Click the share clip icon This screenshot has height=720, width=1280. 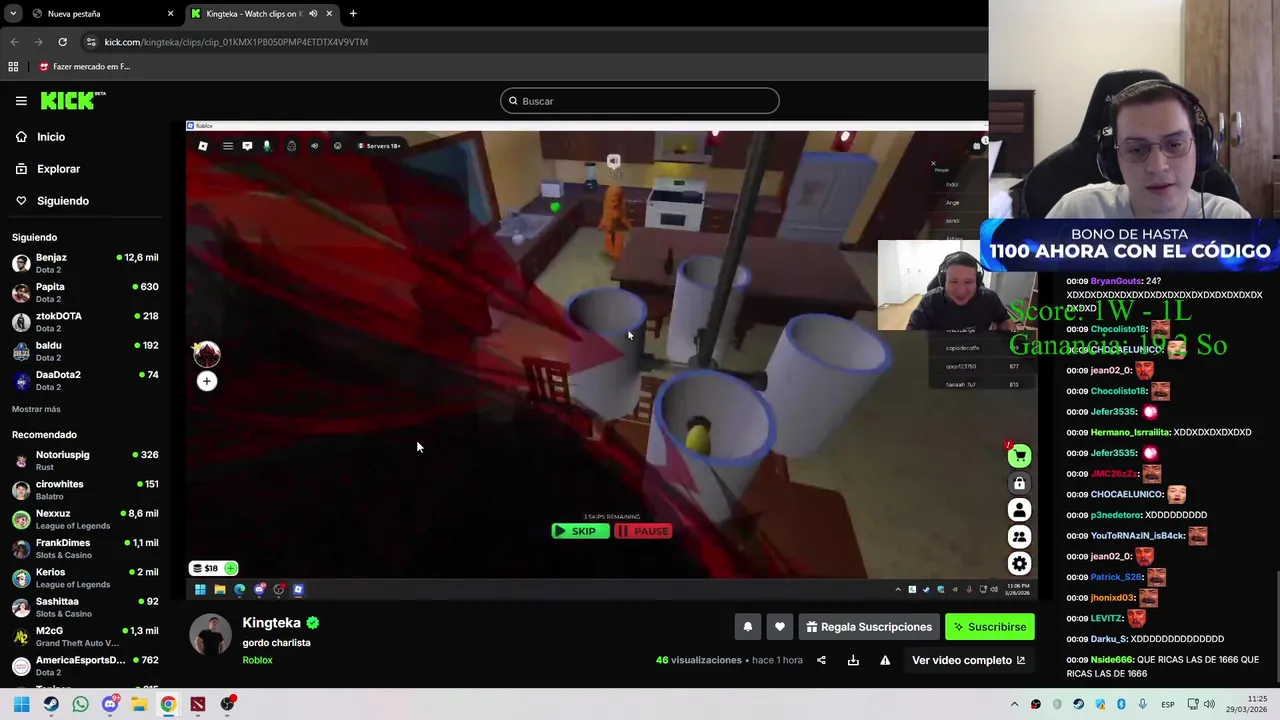[821, 660]
